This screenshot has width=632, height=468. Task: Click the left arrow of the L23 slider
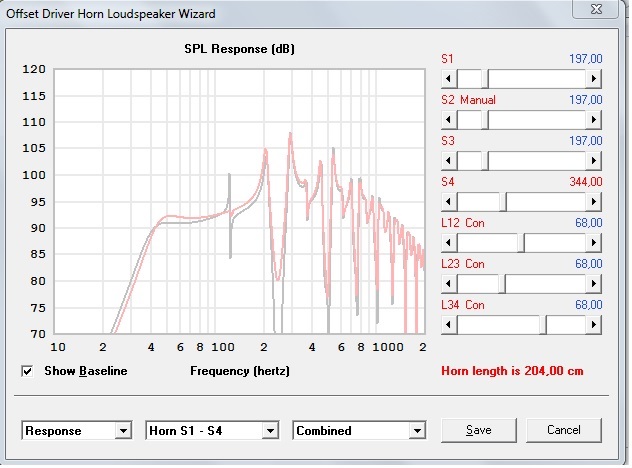point(449,284)
